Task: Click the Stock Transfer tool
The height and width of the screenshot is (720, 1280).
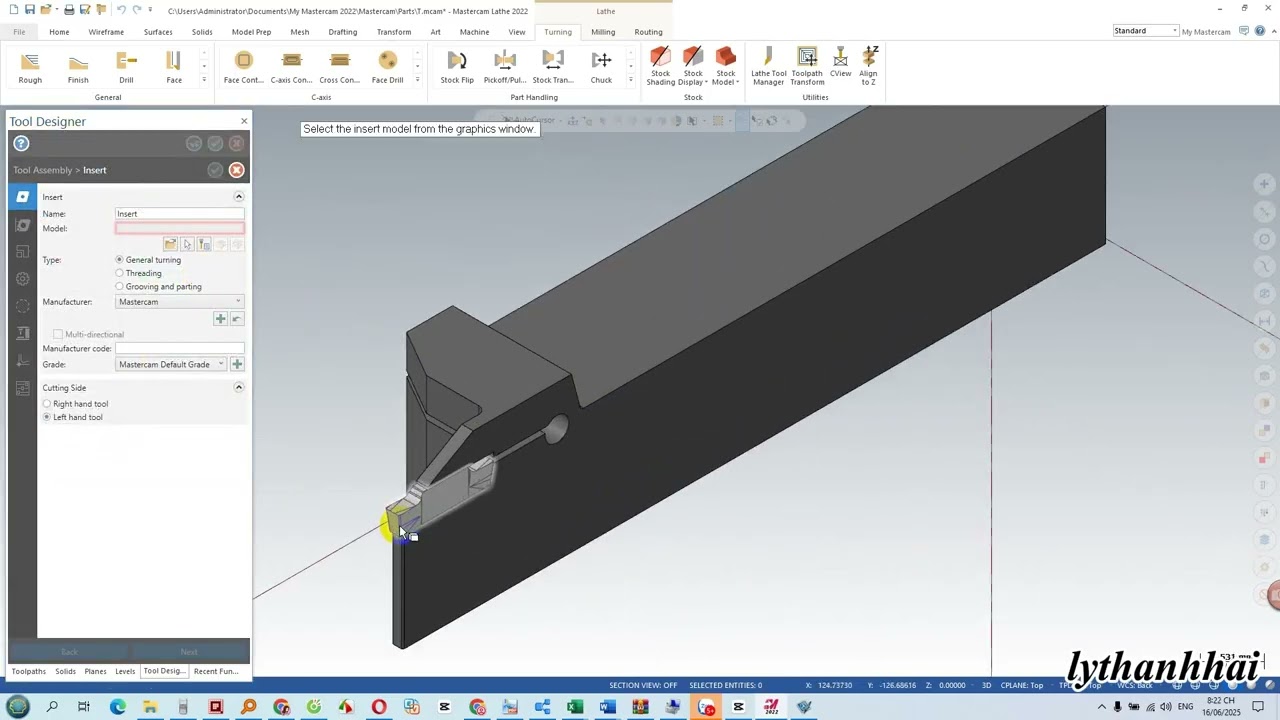Action: click(x=553, y=68)
